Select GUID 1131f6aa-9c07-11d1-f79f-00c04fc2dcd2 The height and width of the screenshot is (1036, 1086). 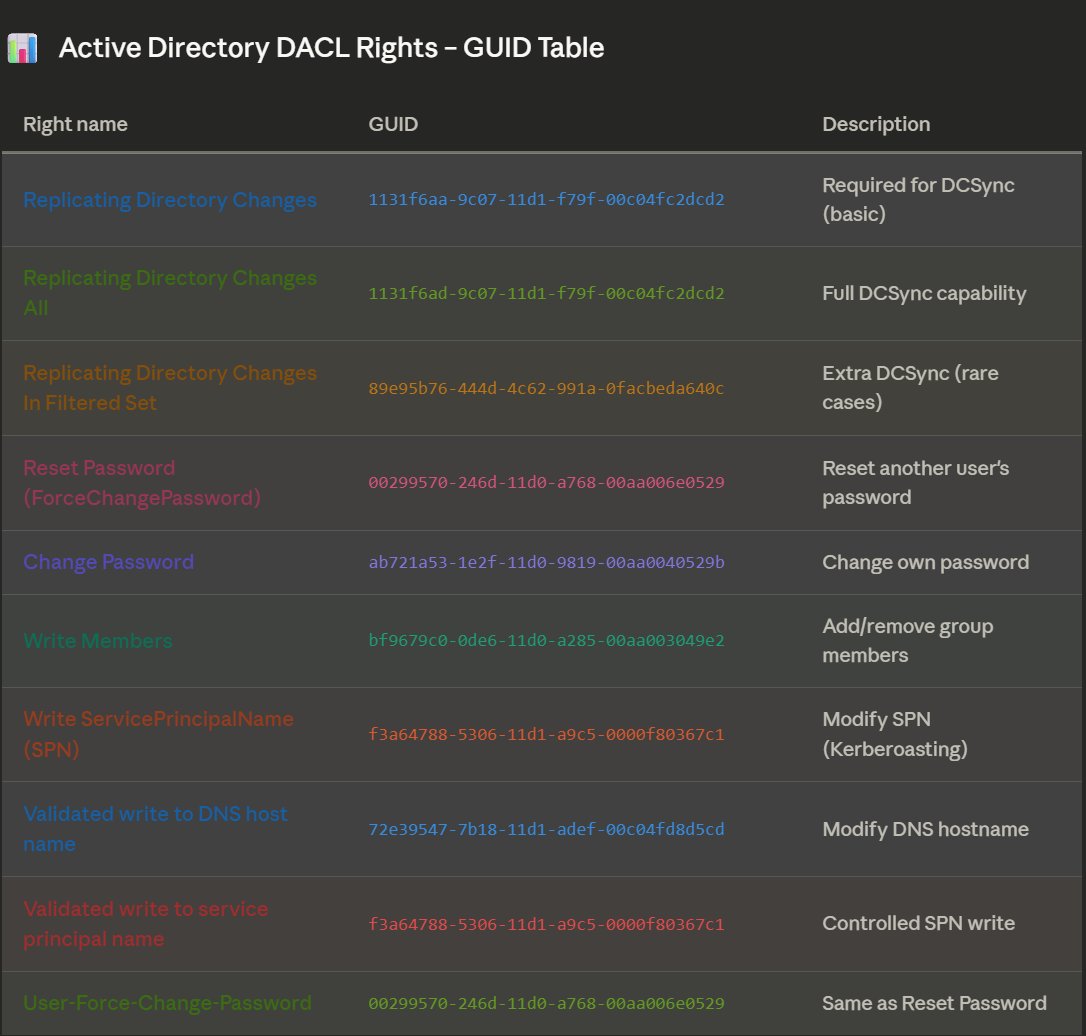(x=546, y=199)
